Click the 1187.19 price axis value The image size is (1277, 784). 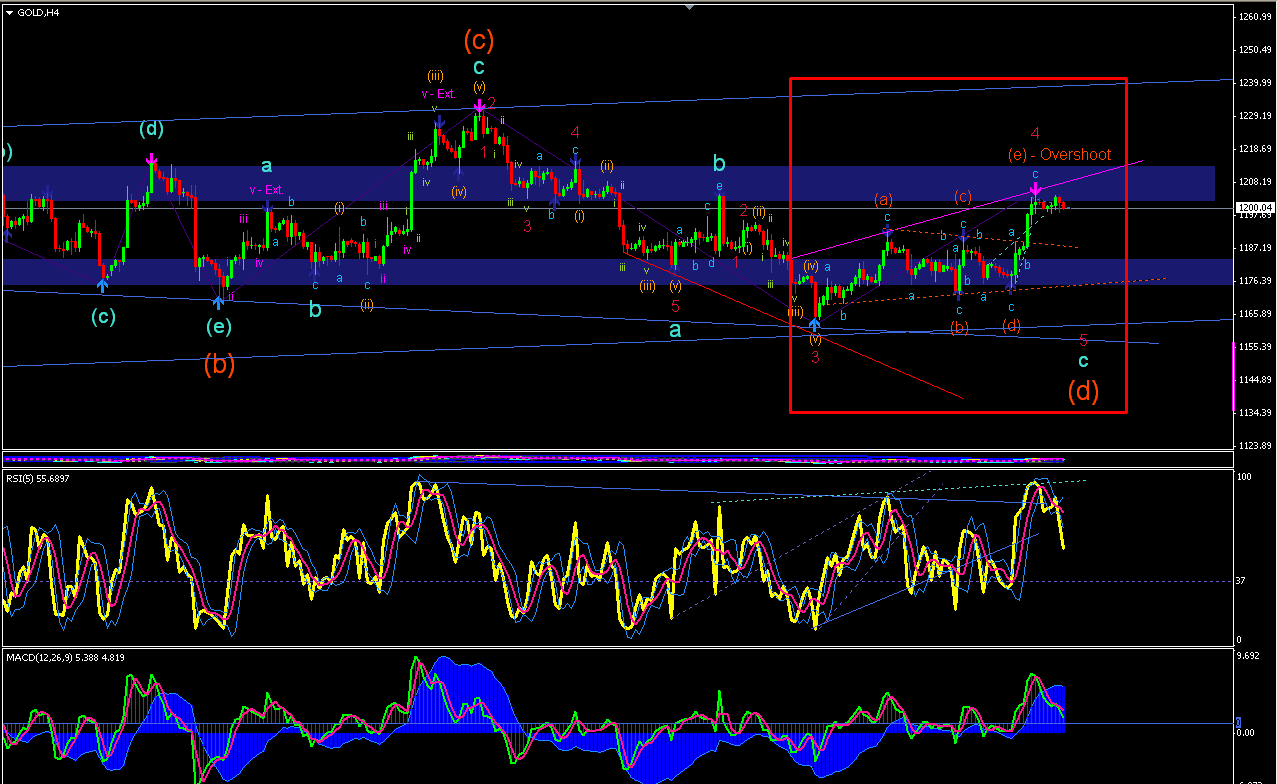(1257, 248)
